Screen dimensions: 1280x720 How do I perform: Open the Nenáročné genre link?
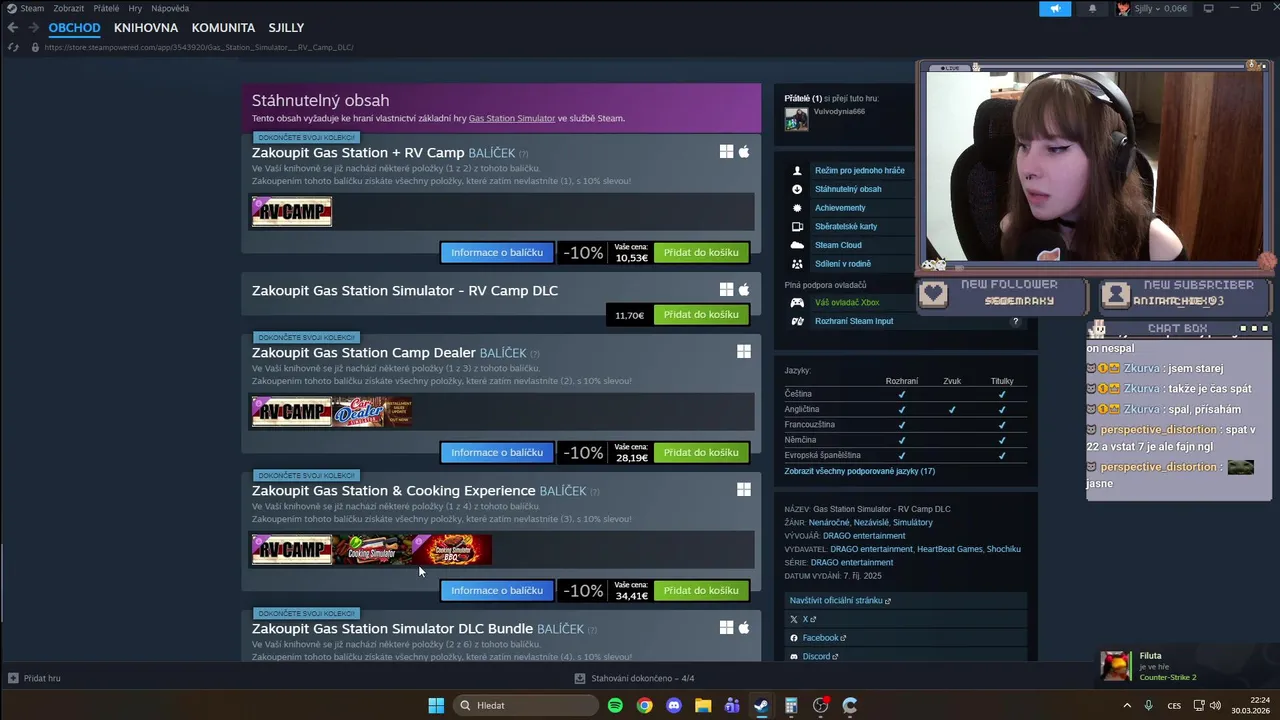tap(829, 523)
